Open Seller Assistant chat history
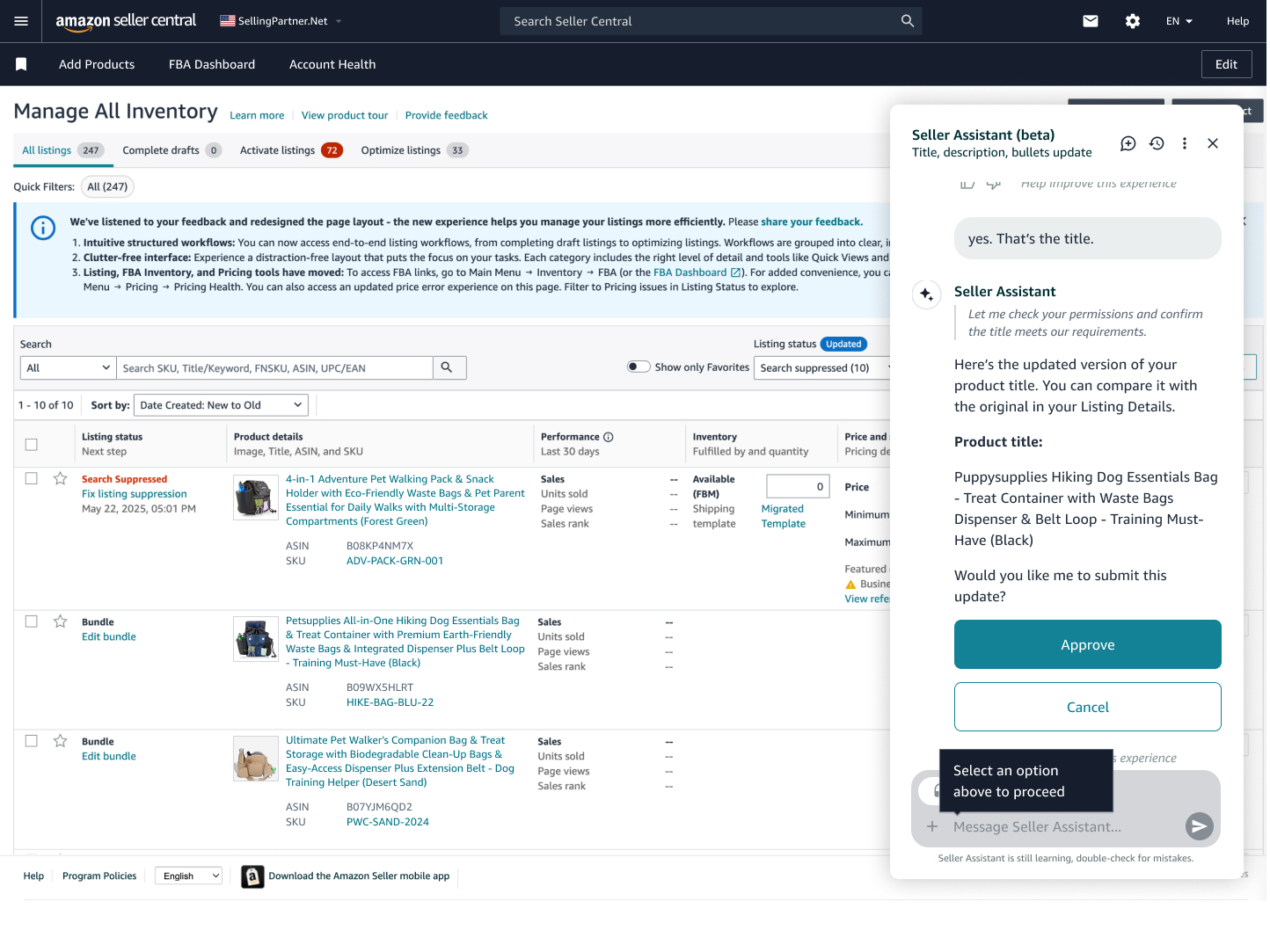This screenshot has height=952, width=1270. point(1157,143)
